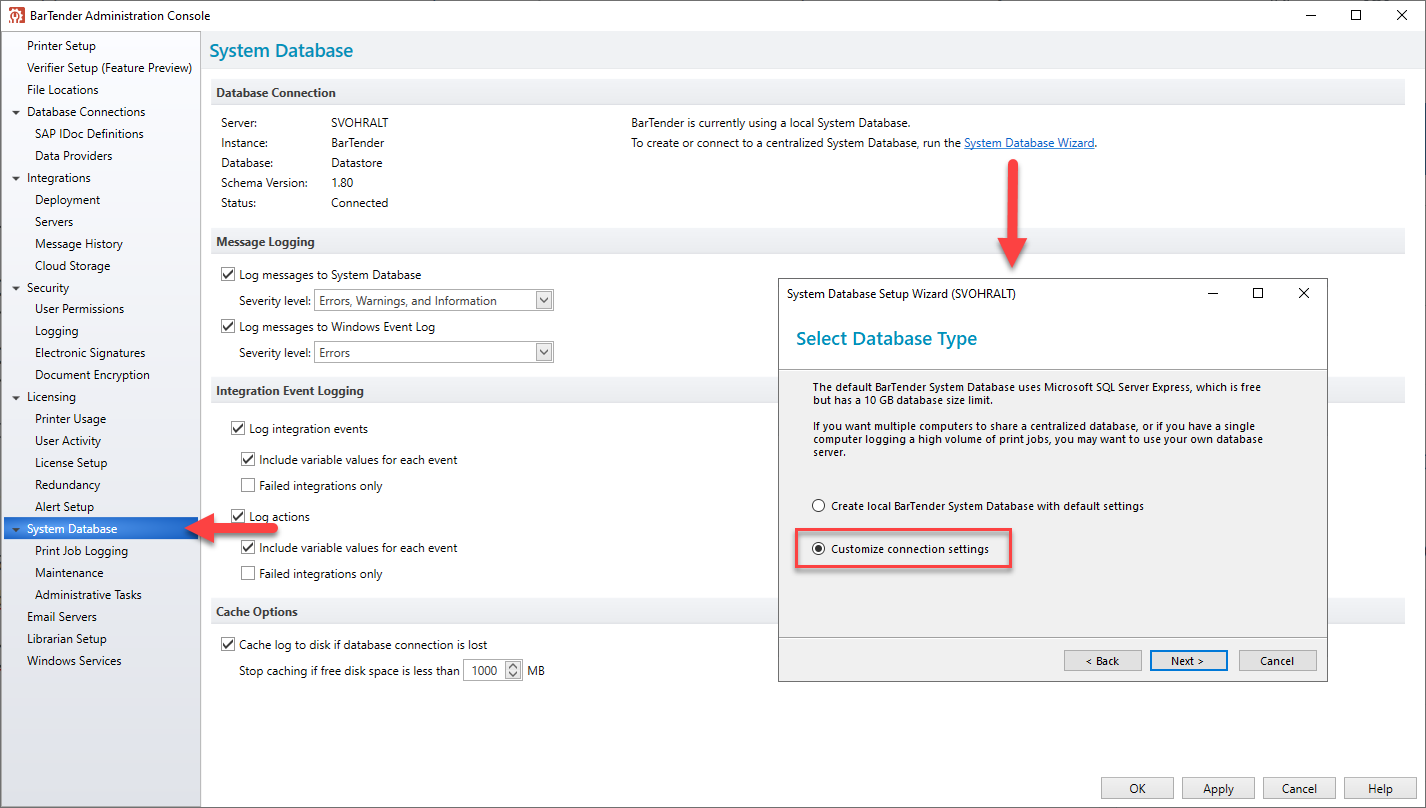The image size is (1426, 808).
Task: Click OK in Administration Console
Action: tap(1138, 789)
